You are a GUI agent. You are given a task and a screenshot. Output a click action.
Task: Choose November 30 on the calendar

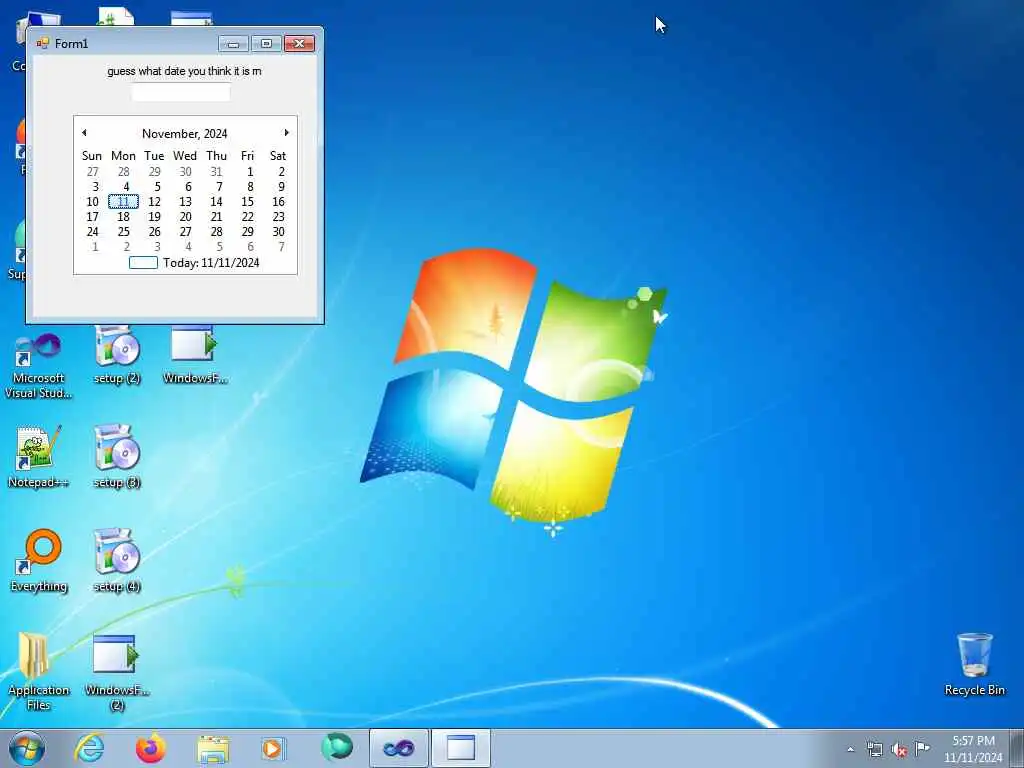(x=278, y=232)
